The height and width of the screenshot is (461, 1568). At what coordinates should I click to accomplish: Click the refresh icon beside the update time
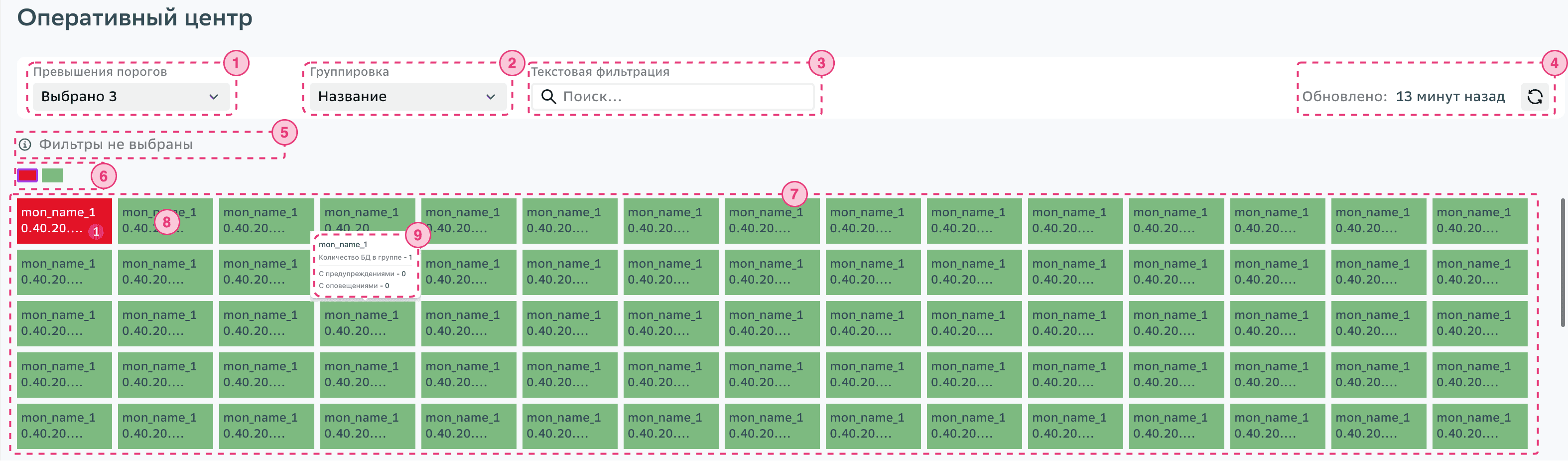[x=1535, y=97]
